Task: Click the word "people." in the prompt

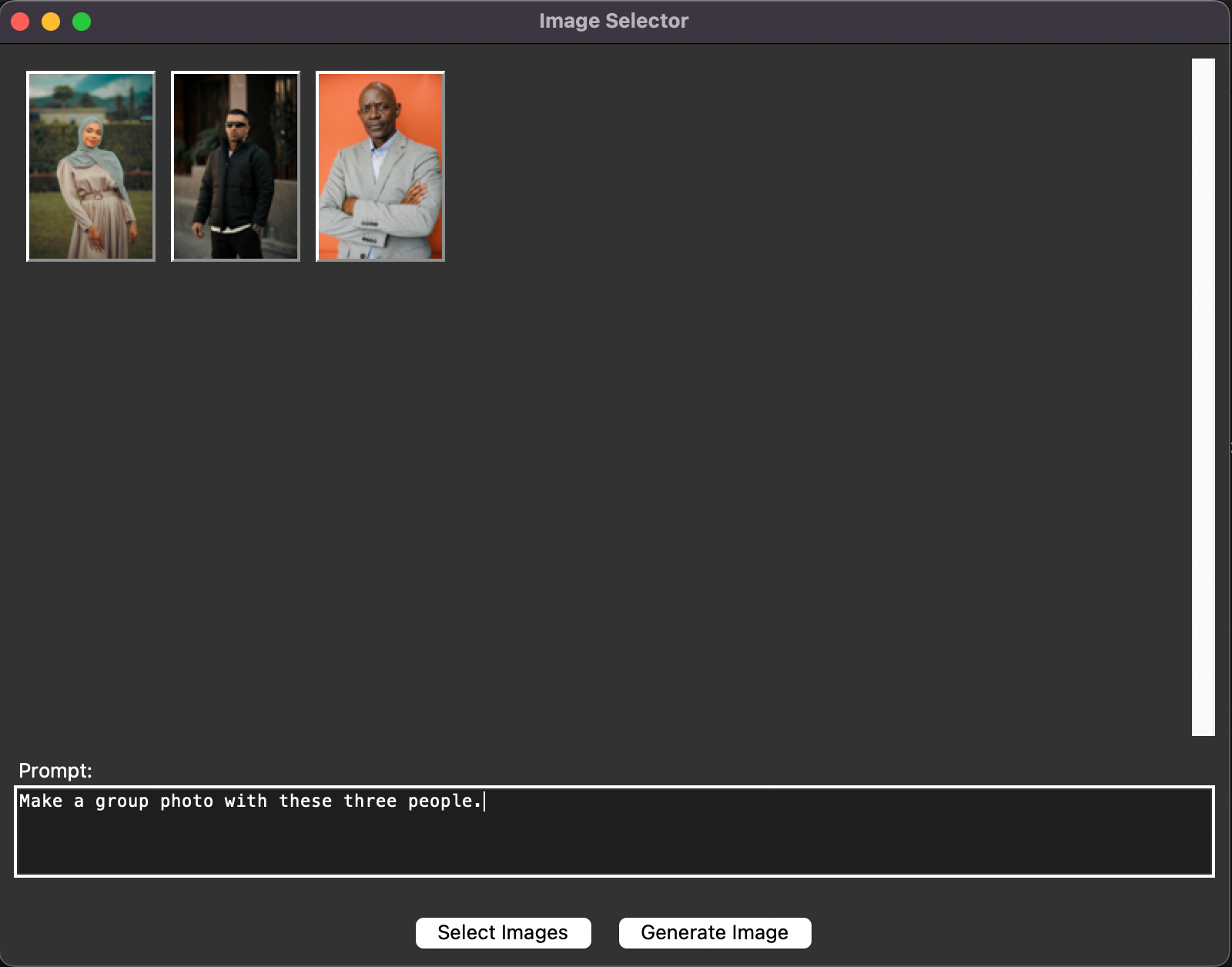Action: (x=444, y=801)
